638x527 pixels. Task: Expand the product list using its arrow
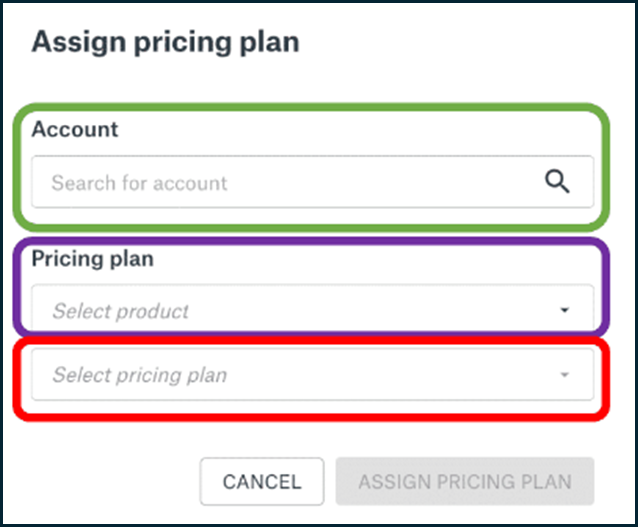(564, 310)
